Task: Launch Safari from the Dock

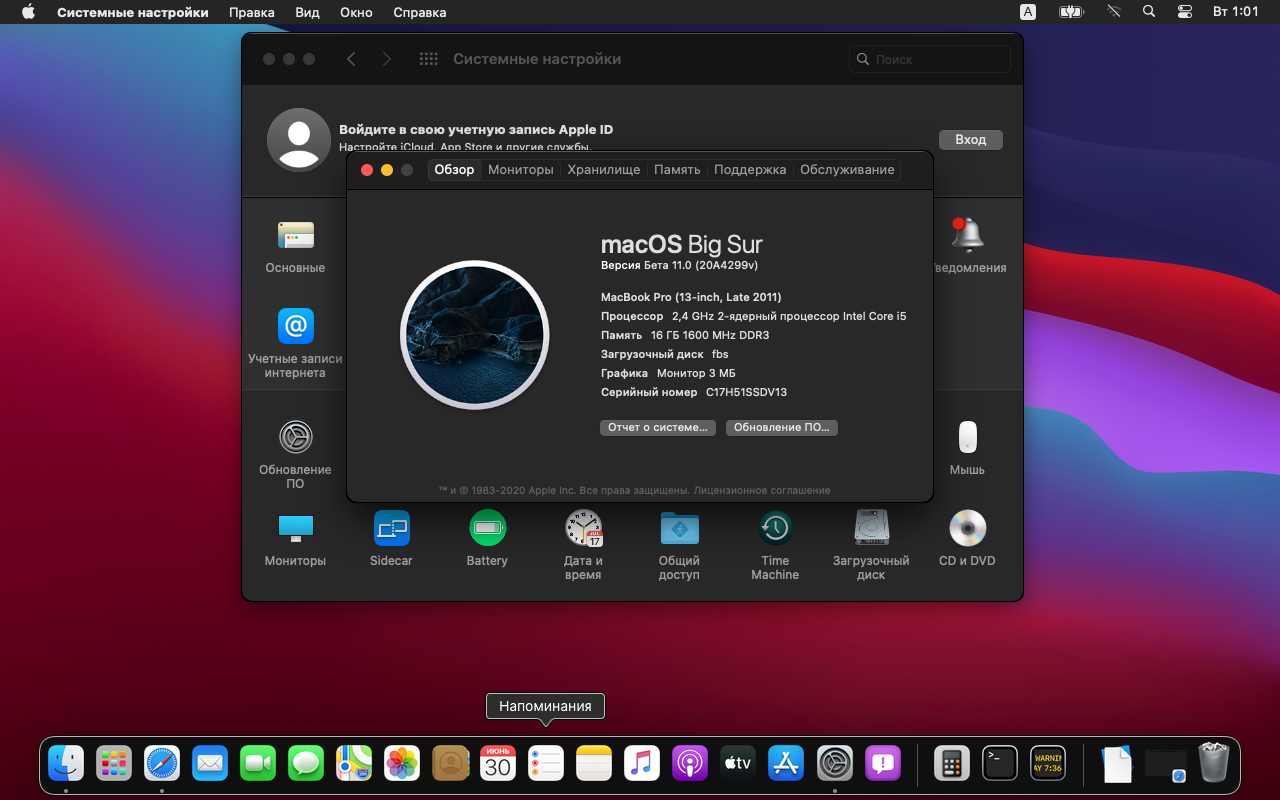Action: coord(162,764)
